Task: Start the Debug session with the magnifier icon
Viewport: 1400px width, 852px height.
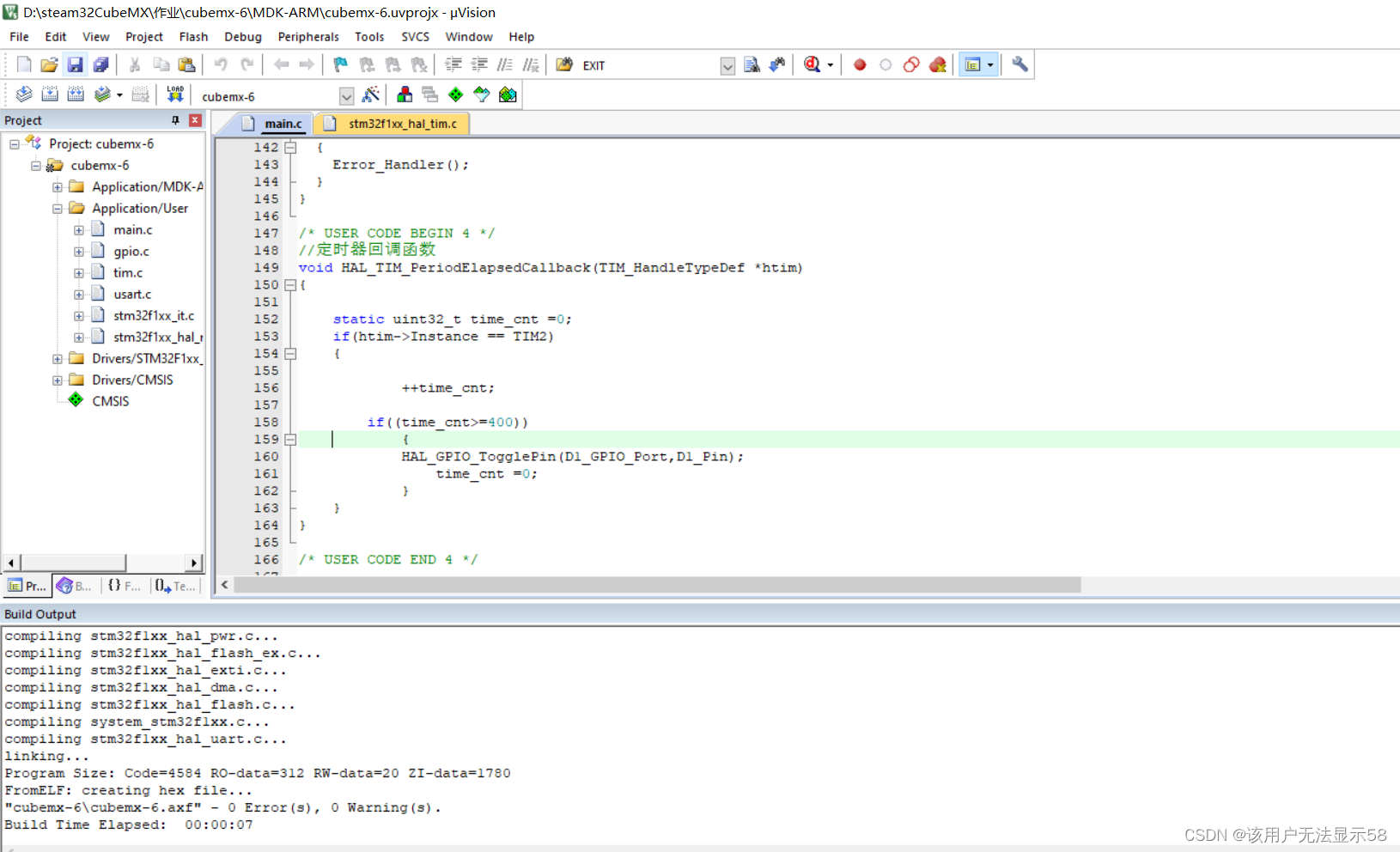Action: (812, 64)
